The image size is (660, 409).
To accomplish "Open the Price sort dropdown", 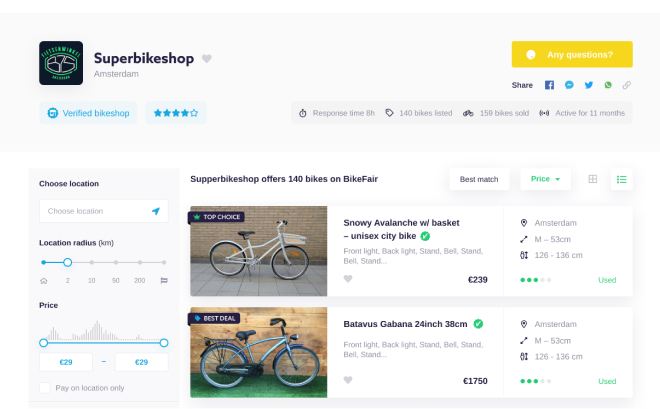I will pyautogui.click(x=545, y=179).
